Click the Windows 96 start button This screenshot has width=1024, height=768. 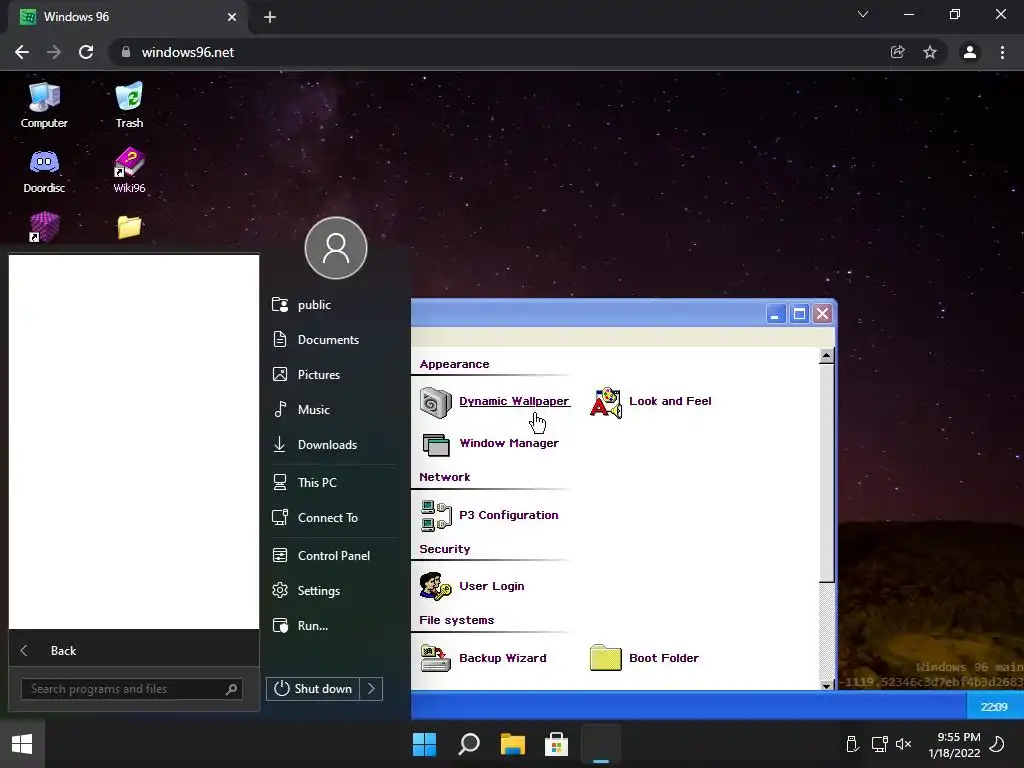coord(22,744)
